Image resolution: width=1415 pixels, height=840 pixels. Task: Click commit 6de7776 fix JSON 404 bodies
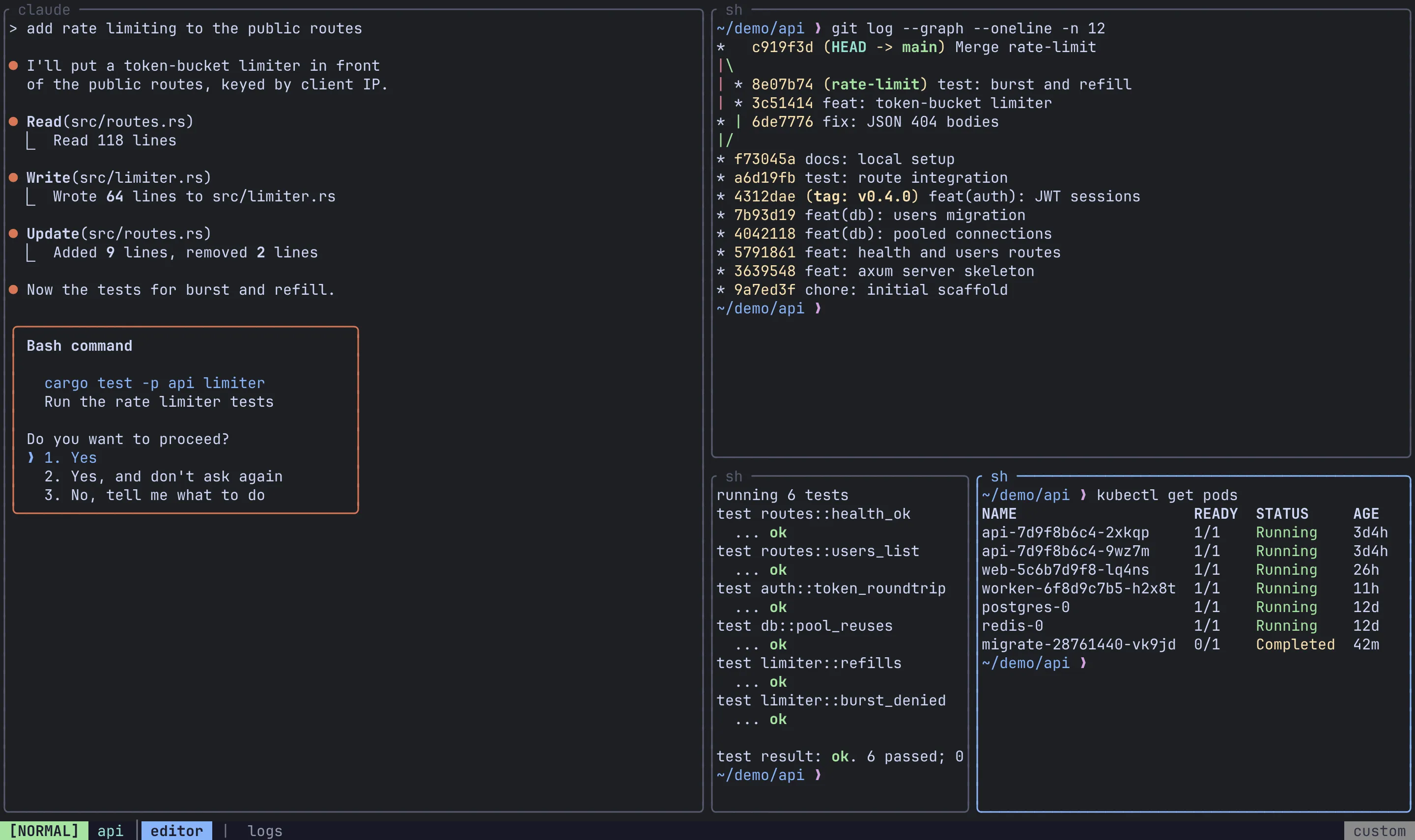tap(857, 121)
